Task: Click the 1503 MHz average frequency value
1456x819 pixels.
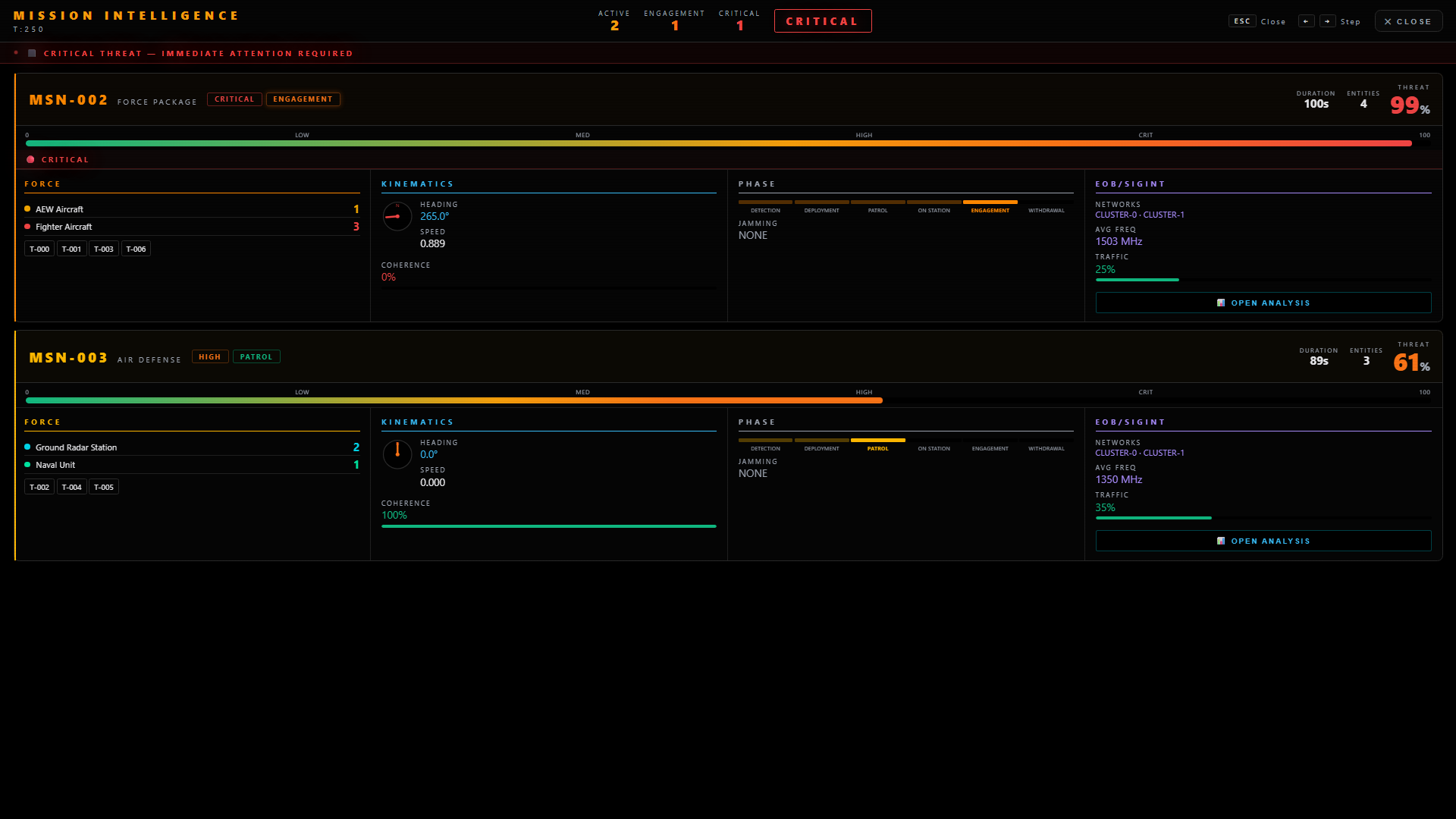Action: coord(1119,241)
